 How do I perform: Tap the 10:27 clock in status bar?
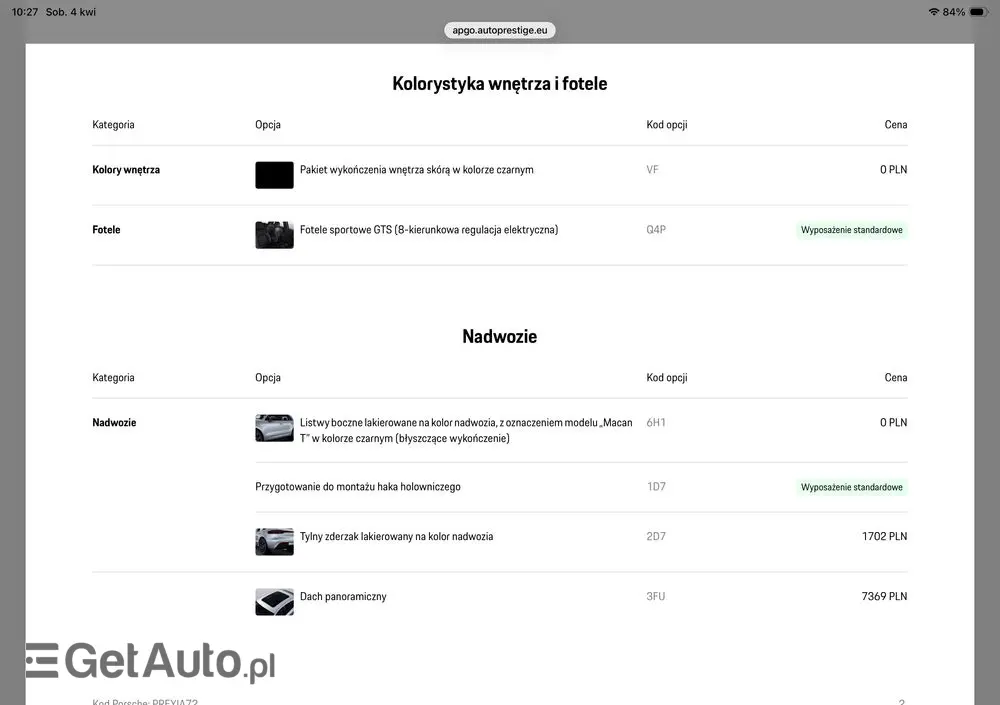(x=25, y=12)
